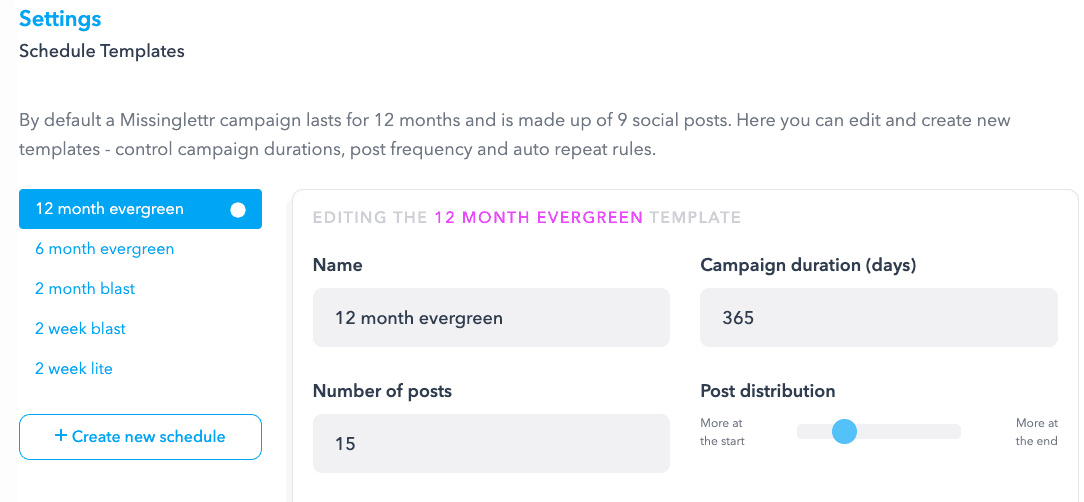The width and height of the screenshot is (1084, 502).
Task: Click the pink 12 MONTH EVERGREEN header text
Action: (x=539, y=218)
